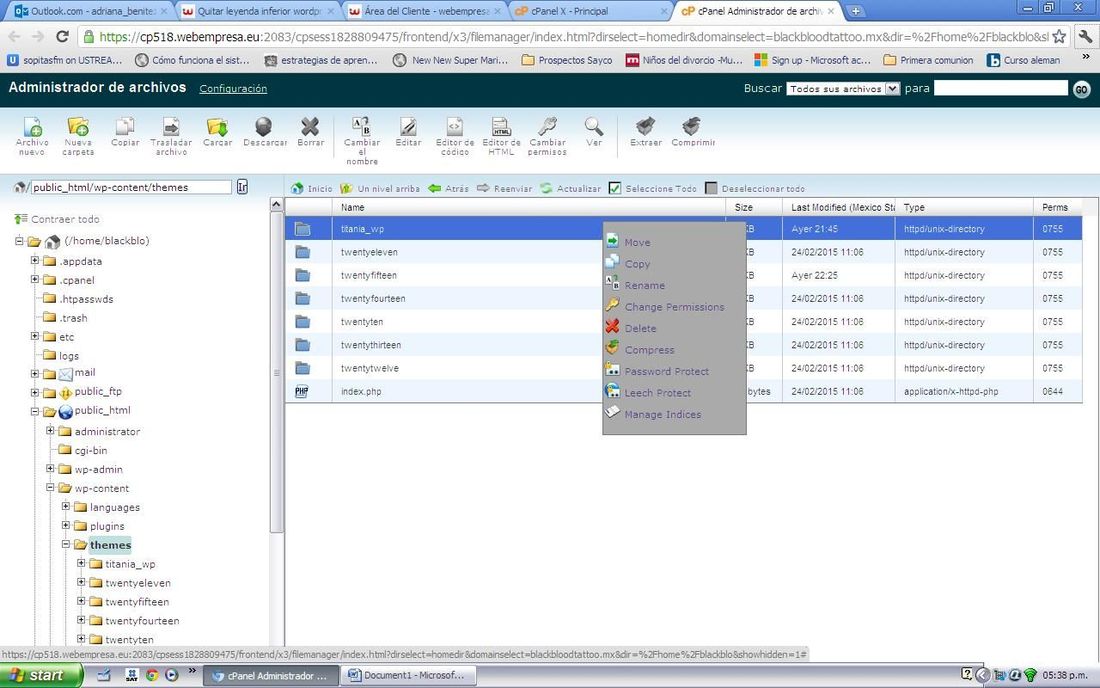
Task: Switch to the Outlook.com browser tab
Action: [x=90, y=11]
